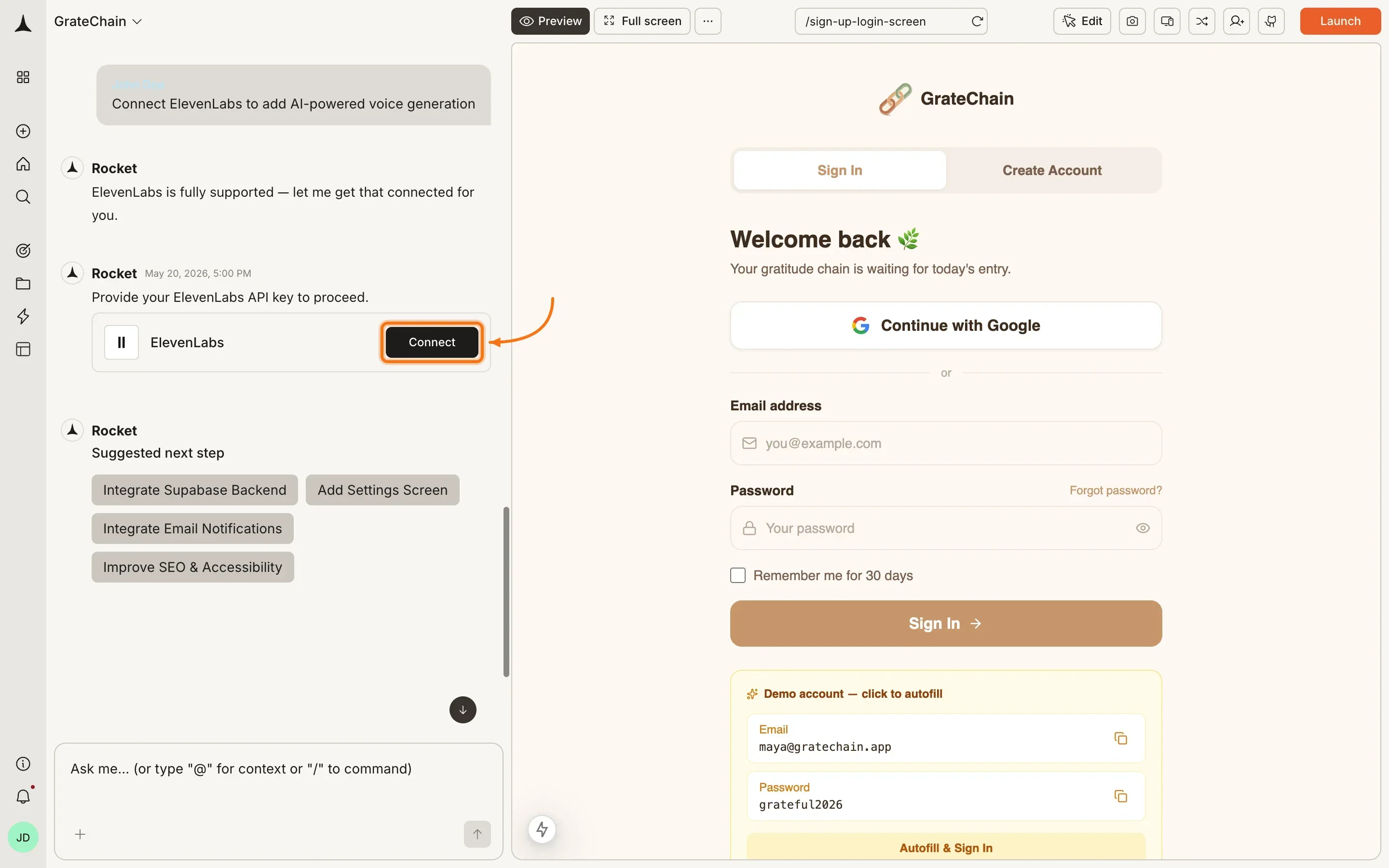The width and height of the screenshot is (1389, 868).
Task: Click the orange Launch button
Action: coord(1340,21)
